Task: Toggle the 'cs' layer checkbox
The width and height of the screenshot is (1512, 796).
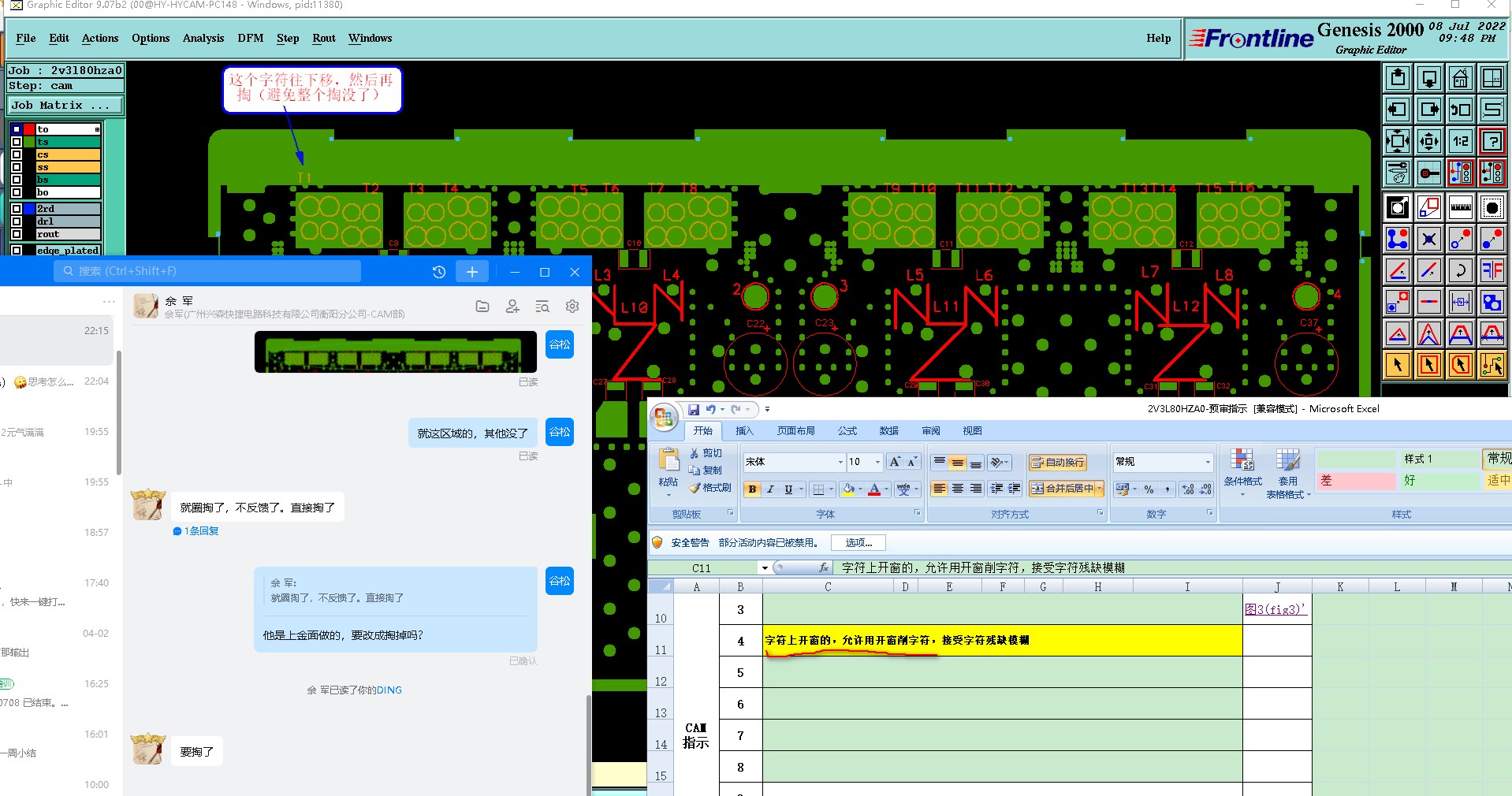Action: point(17,154)
